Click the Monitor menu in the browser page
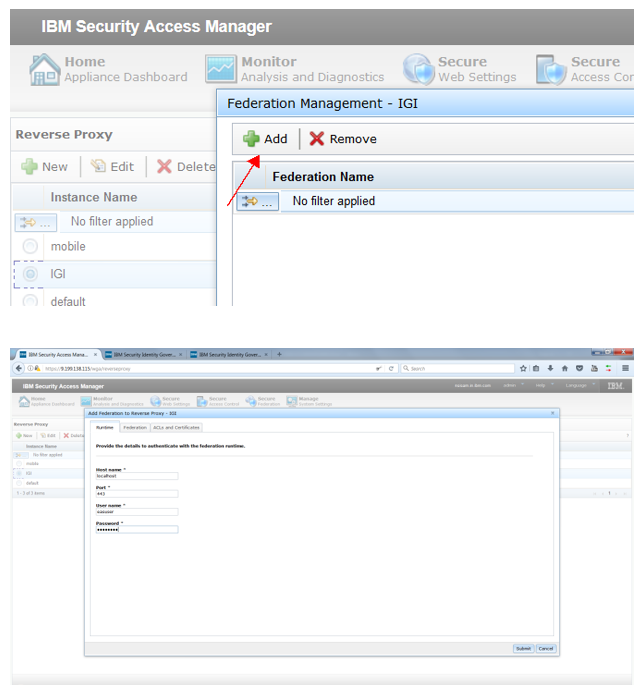Image resolution: width=642 pixels, height=688 pixels. pyautogui.click(x=112, y=401)
